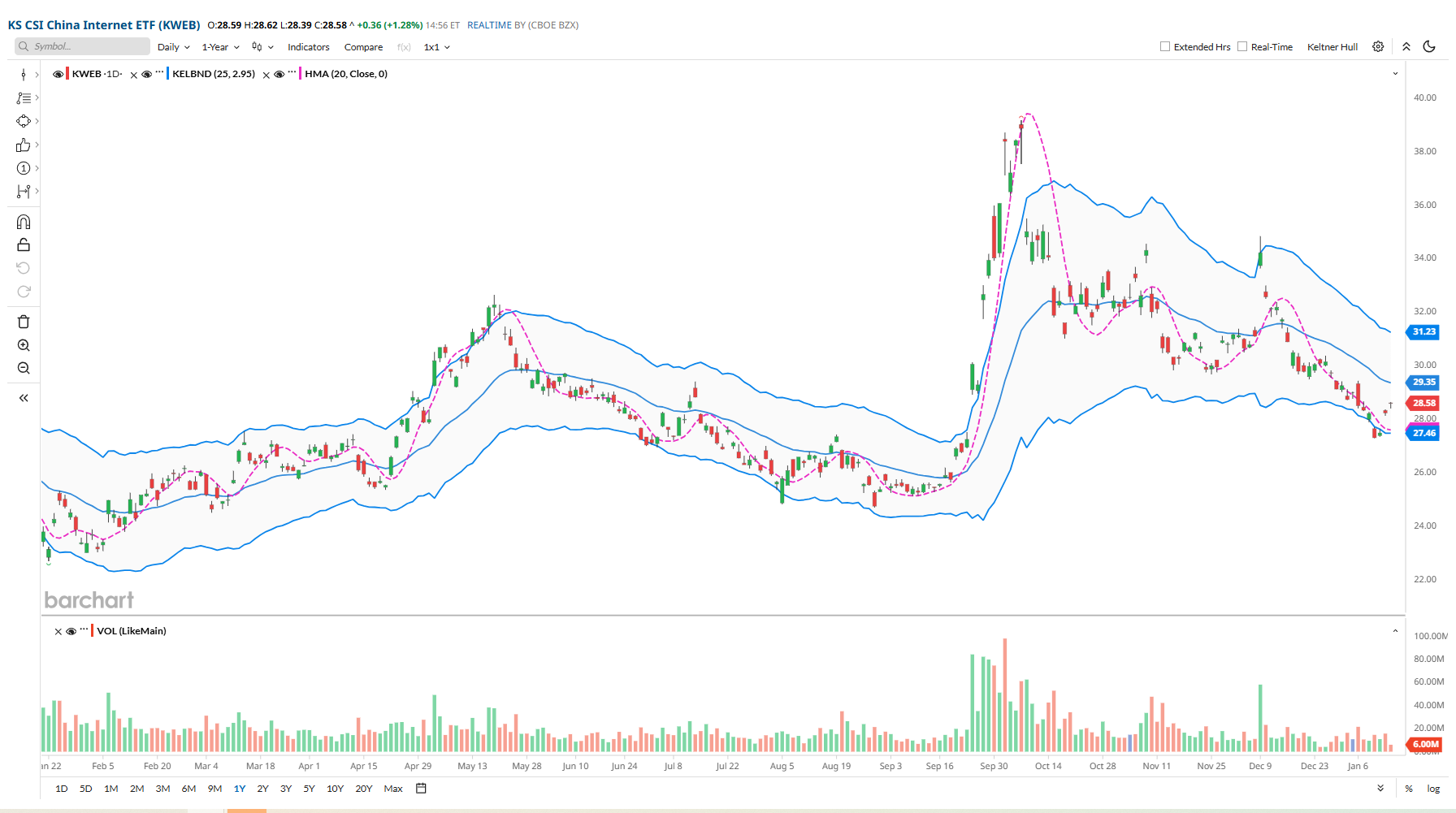Screen dimensions: 1456x813
Task: Click the zoom in magnifier icon
Action: (x=24, y=345)
